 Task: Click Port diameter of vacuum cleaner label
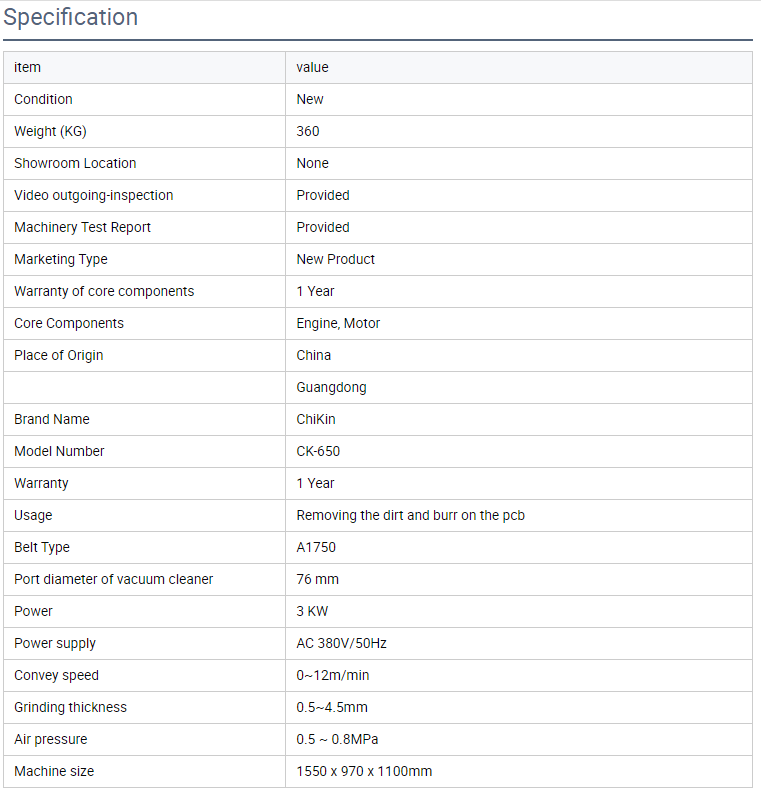tap(114, 580)
